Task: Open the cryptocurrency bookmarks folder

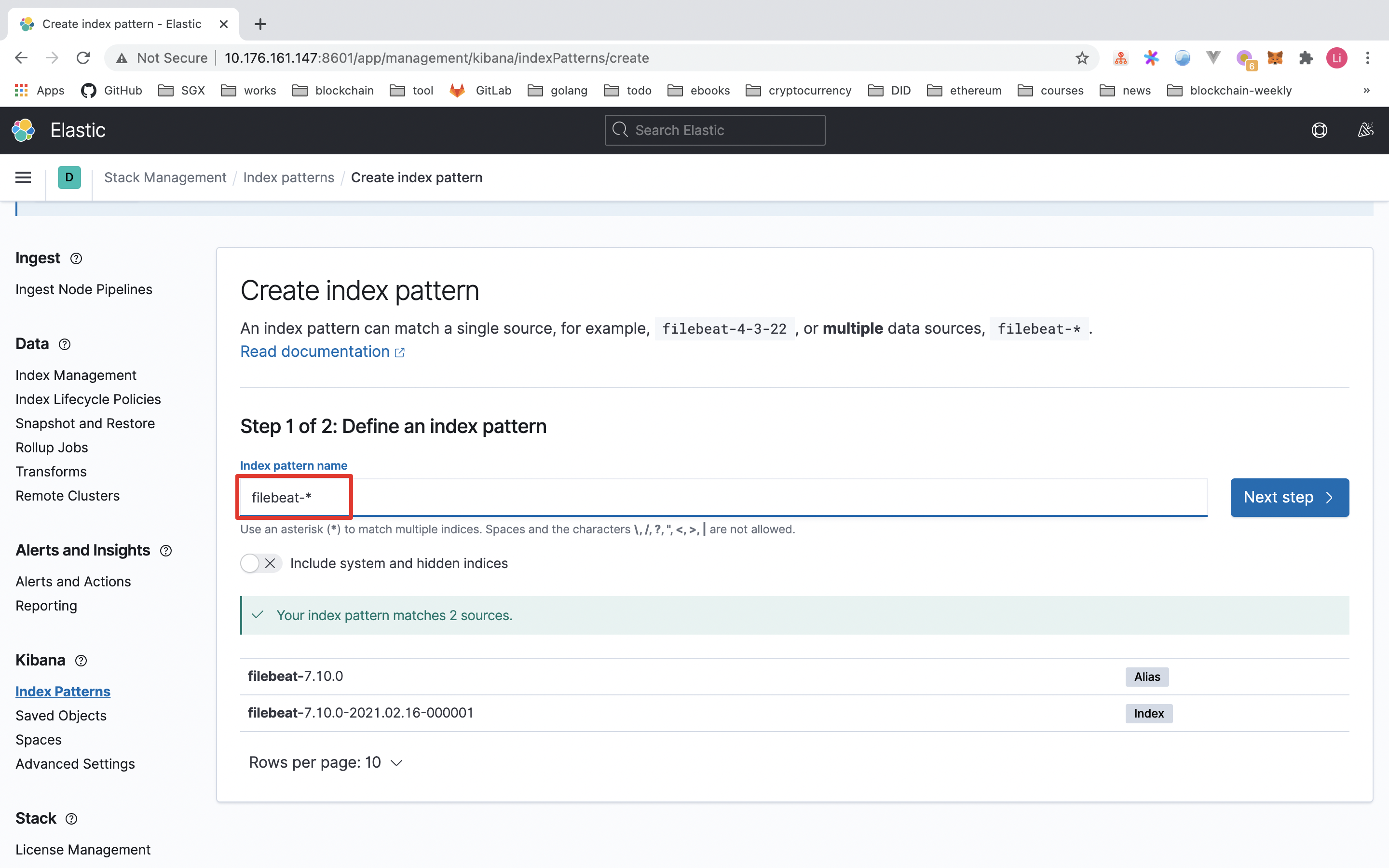Action: [798, 91]
